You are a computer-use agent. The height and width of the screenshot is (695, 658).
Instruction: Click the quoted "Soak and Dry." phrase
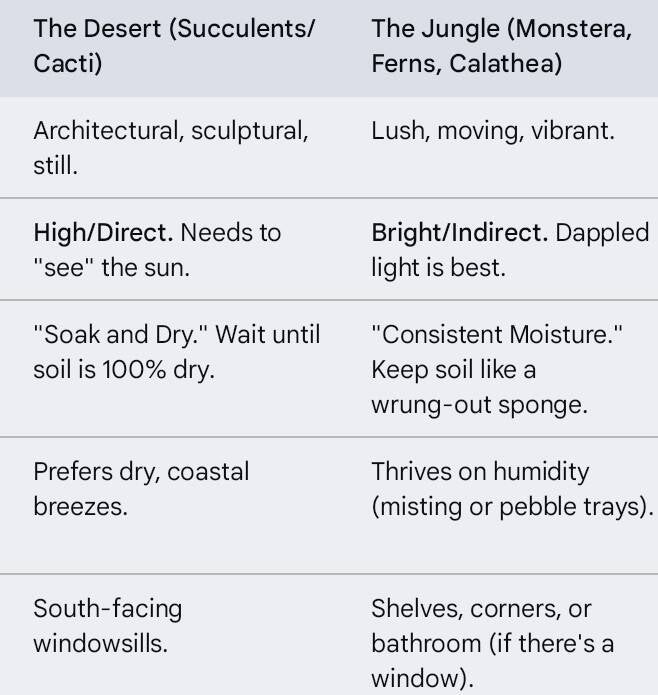click(111, 334)
